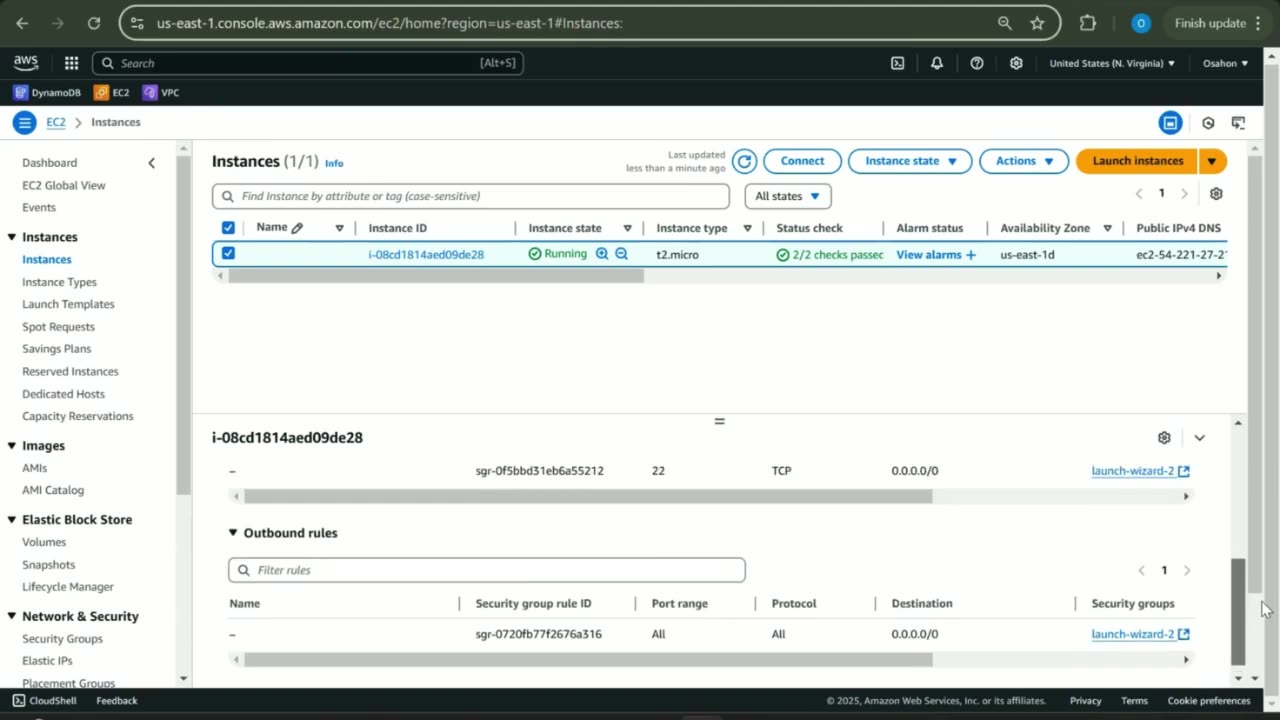Click the AWS top Search box
1280x720 pixels.
pos(308,63)
